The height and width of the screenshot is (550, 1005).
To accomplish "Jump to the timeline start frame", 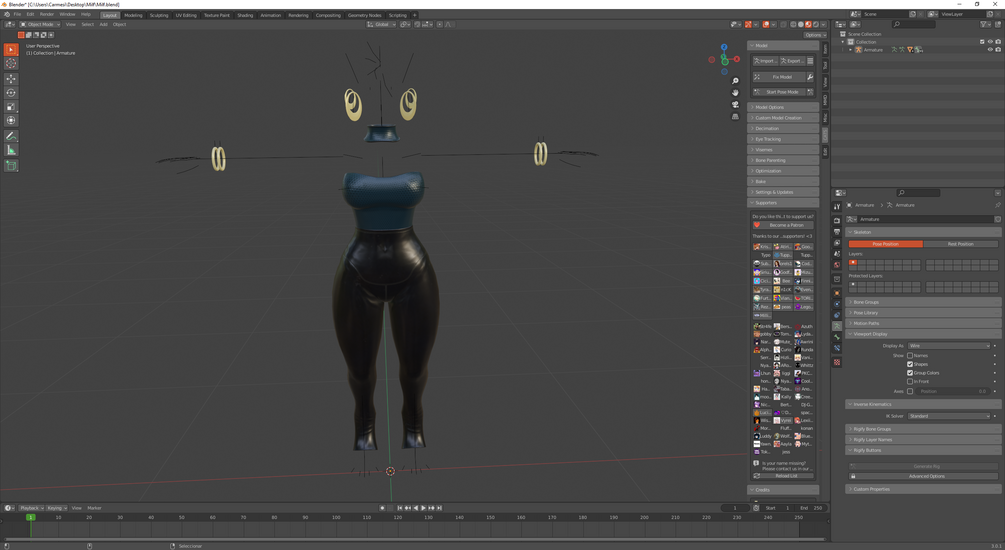I will click(400, 508).
